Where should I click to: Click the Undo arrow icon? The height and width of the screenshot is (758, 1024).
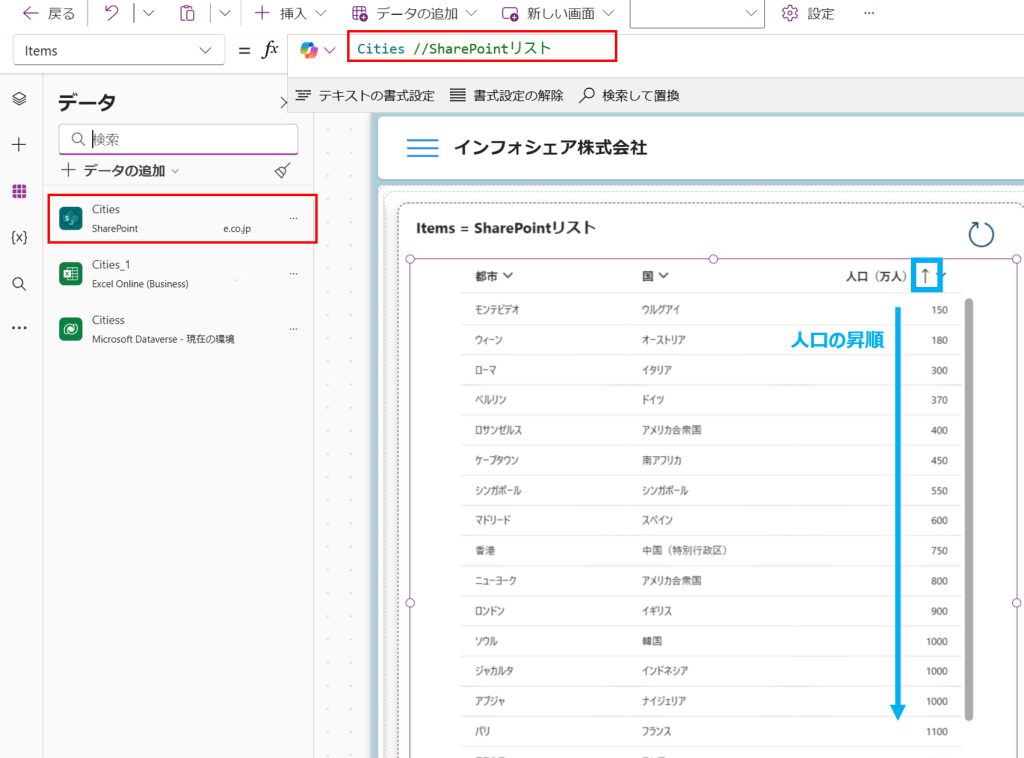(111, 14)
